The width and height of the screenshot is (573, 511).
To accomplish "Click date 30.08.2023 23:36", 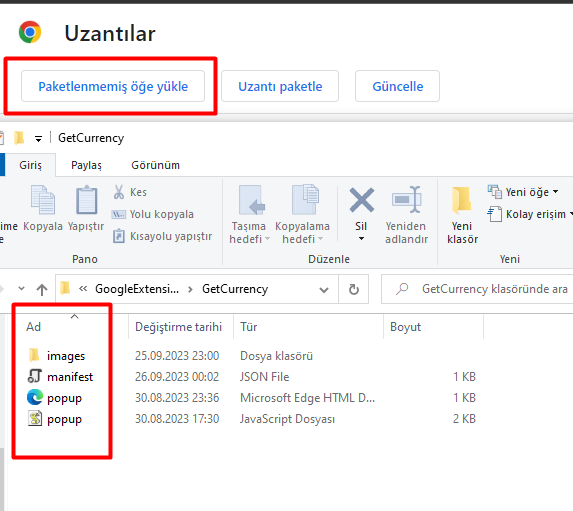I will pos(177,398).
